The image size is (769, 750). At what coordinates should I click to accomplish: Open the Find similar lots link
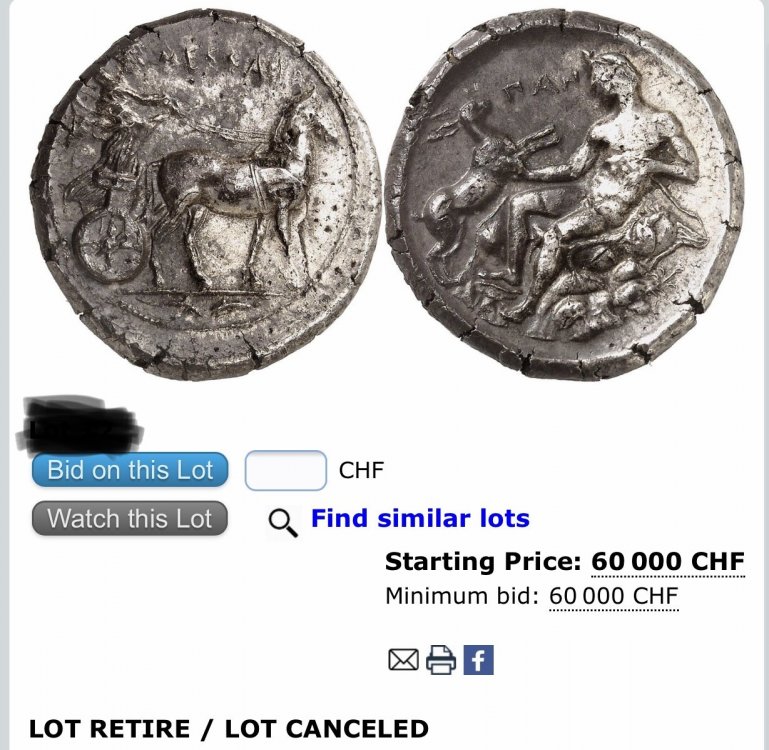[x=420, y=518]
